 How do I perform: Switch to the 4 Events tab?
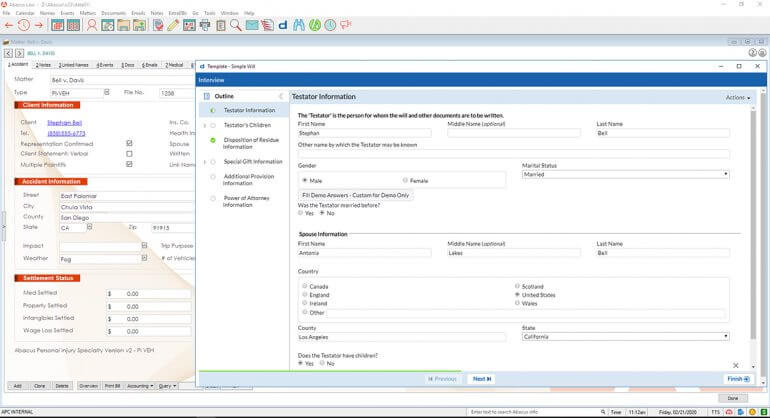(105, 65)
